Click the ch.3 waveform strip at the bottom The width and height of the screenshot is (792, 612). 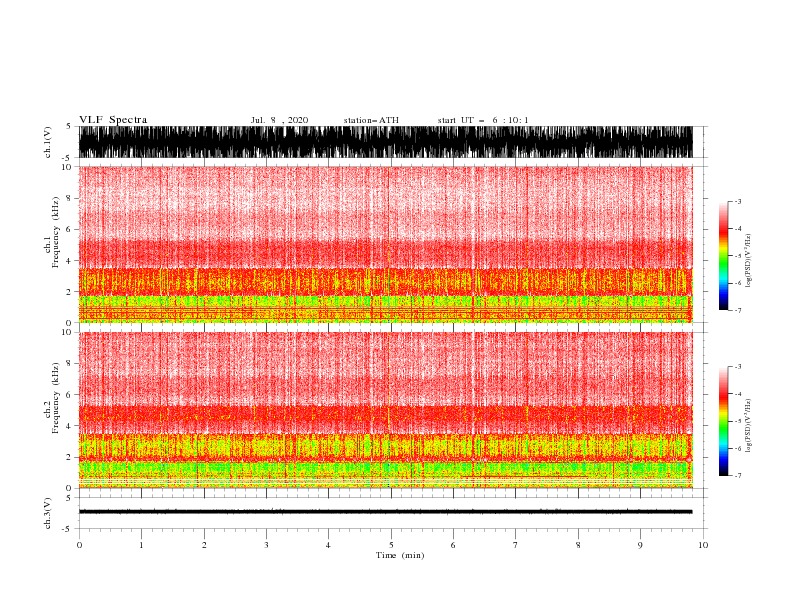386,513
